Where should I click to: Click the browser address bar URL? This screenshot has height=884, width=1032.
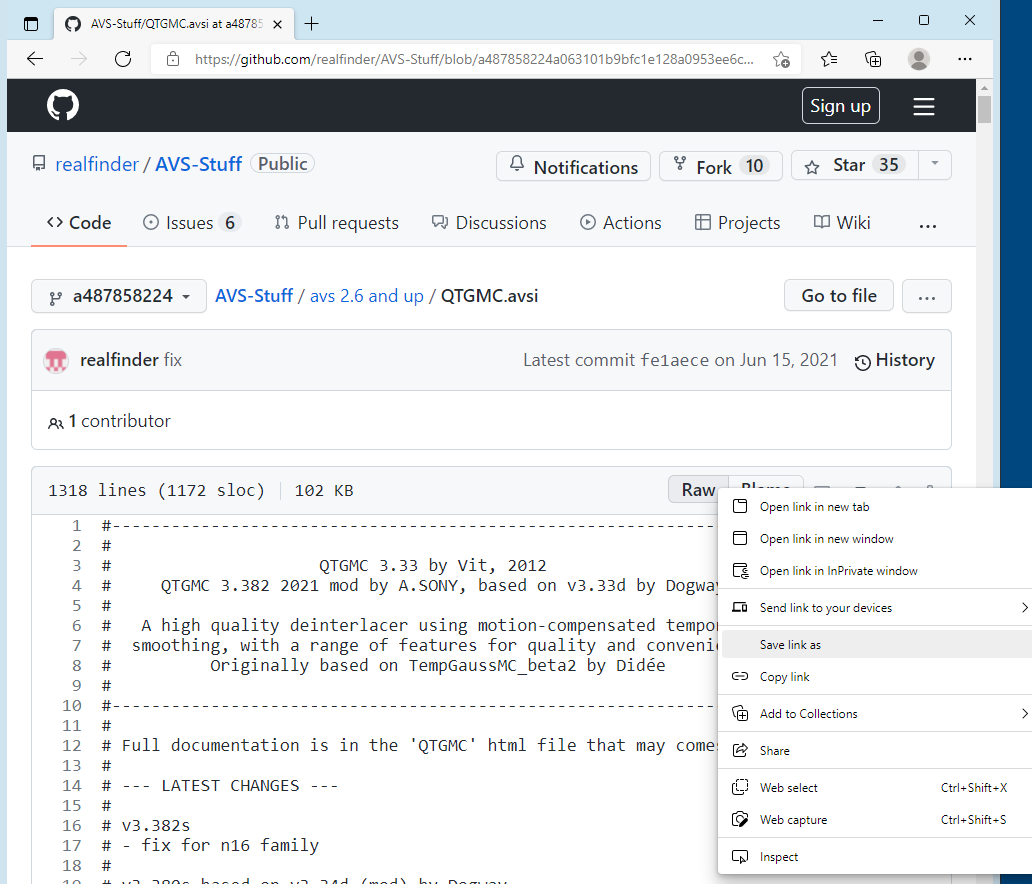474,59
